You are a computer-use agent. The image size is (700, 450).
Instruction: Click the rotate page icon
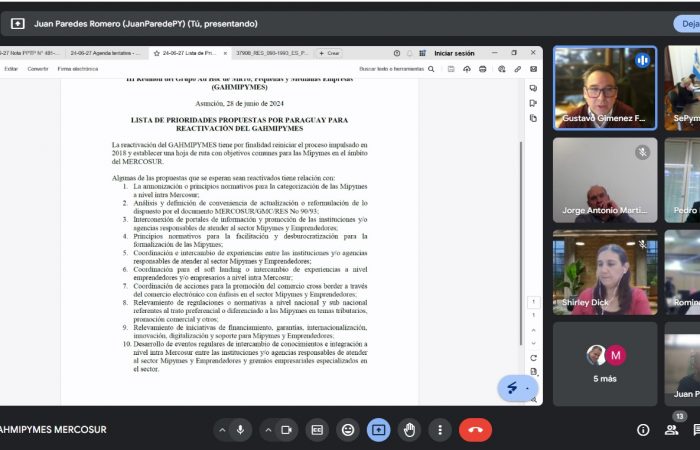533,358
